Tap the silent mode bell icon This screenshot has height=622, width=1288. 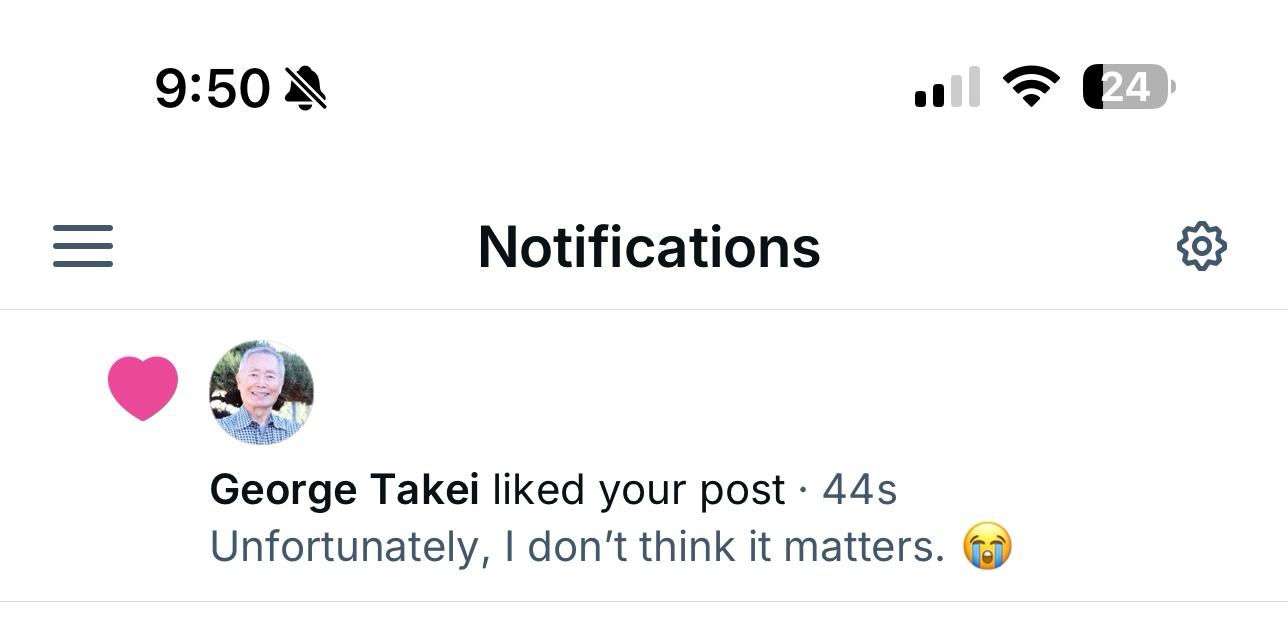click(305, 88)
